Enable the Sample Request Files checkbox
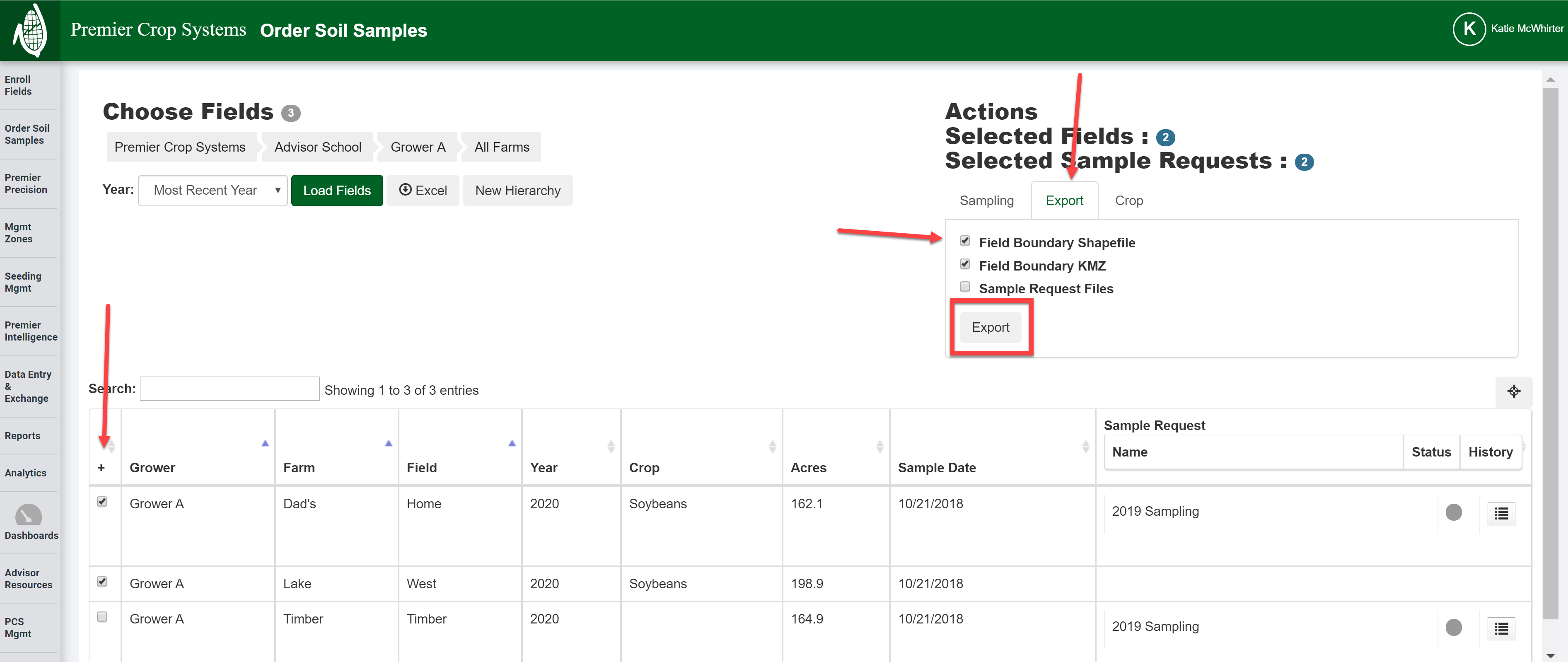Screen dimensions: 1568x662 (965, 286)
